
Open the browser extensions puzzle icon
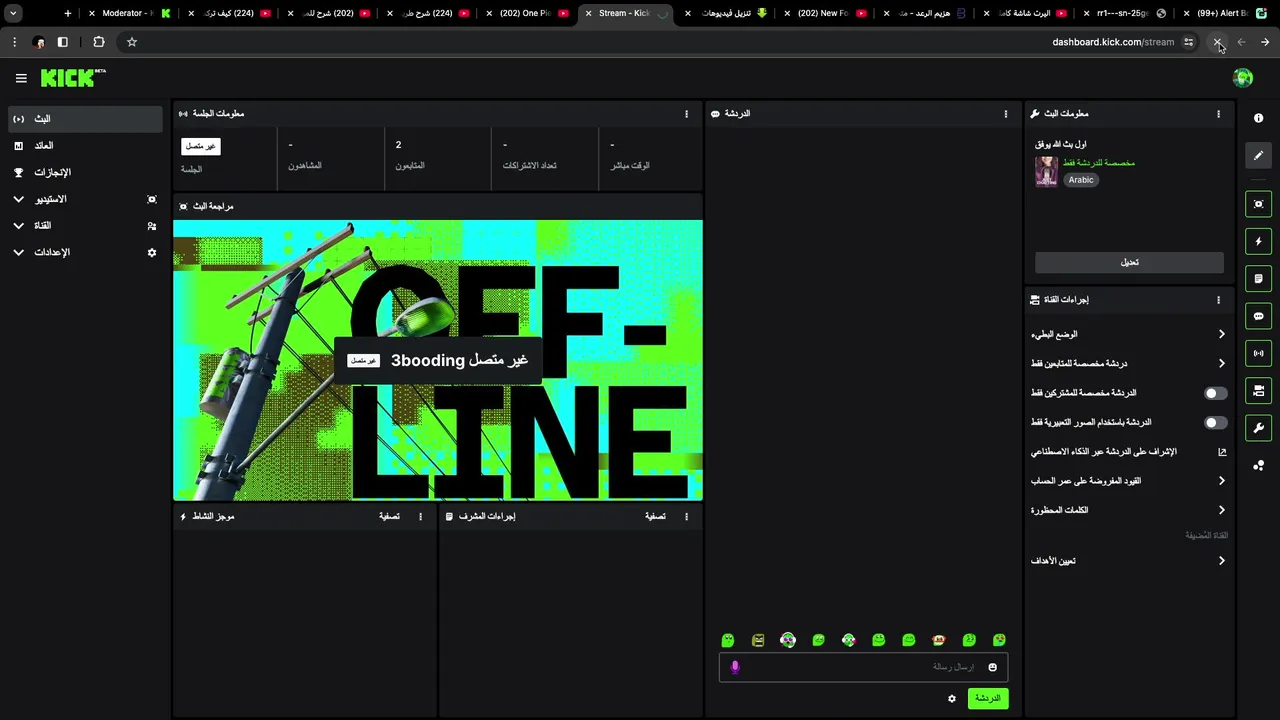click(x=98, y=42)
